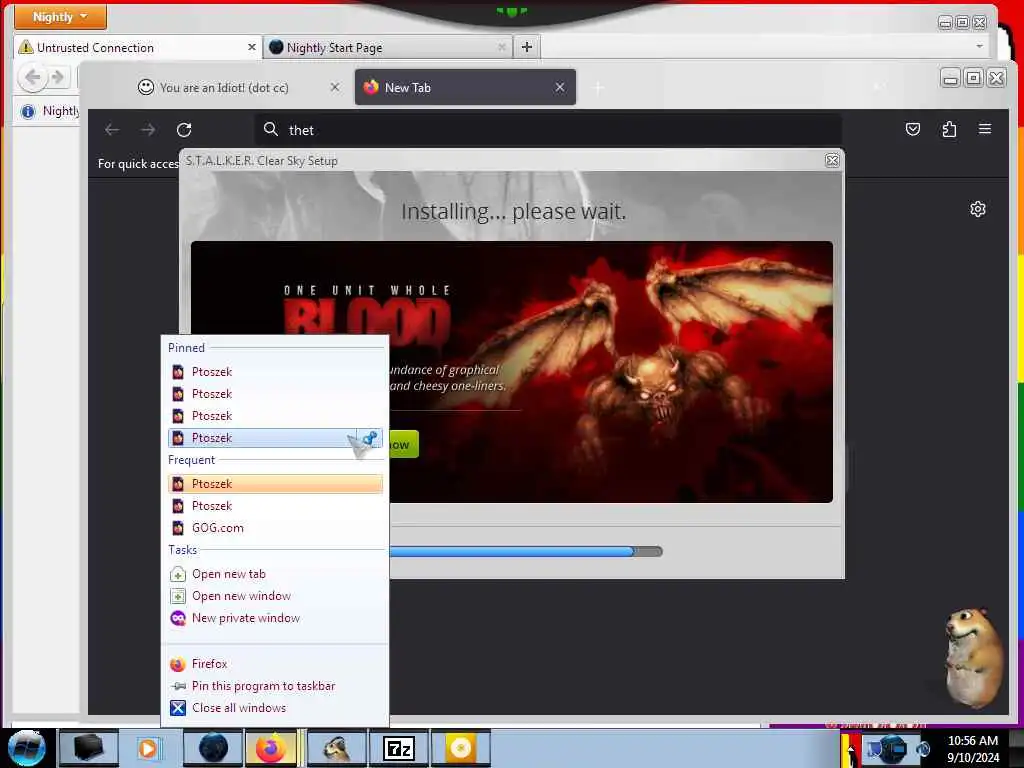Switch to Untrusted Connection tab
This screenshot has width=1024, height=768.
(x=137, y=48)
